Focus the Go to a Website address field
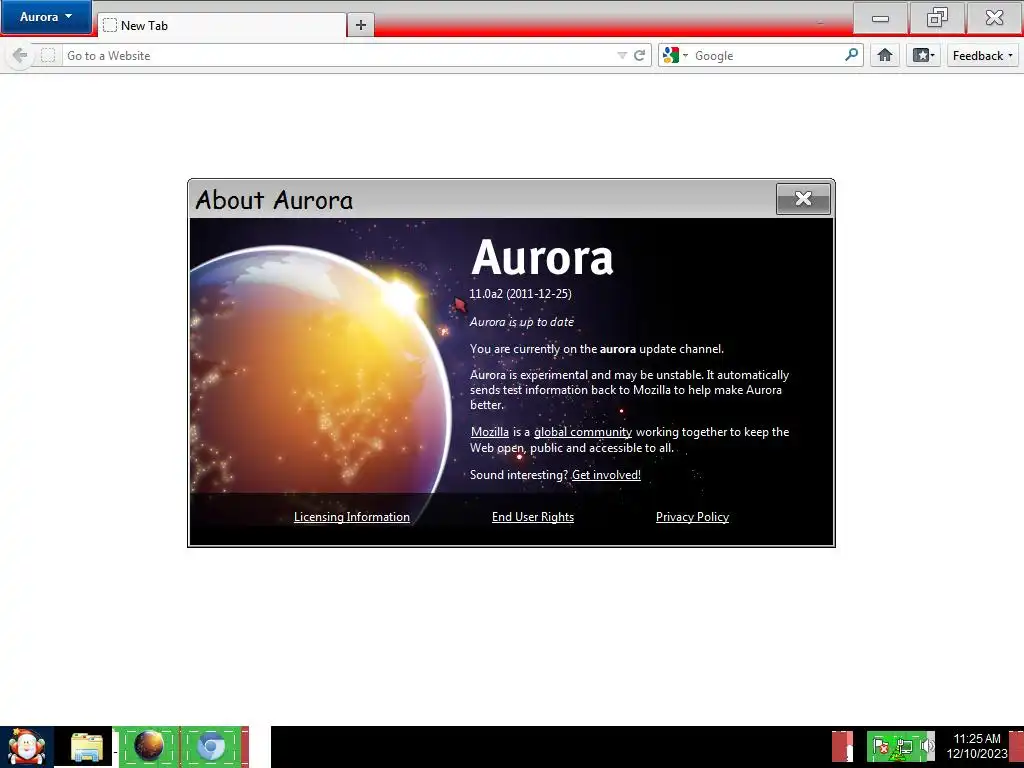The height and width of the screenshot is (768, 1024). click(x=340, y=56)
